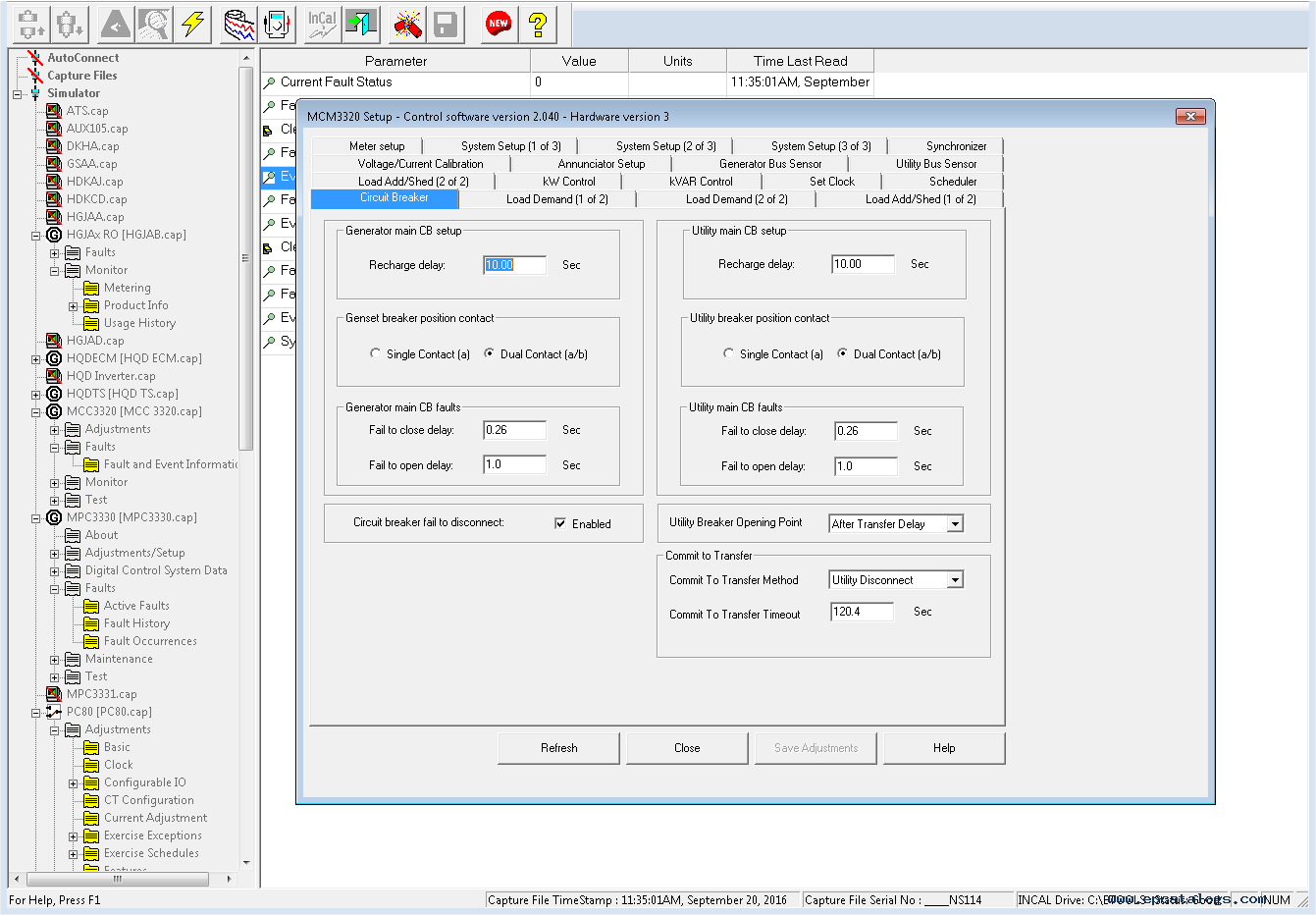Click the yellow lightning bolt toolbar icon

pyautogui.click(x=192, y=24)
